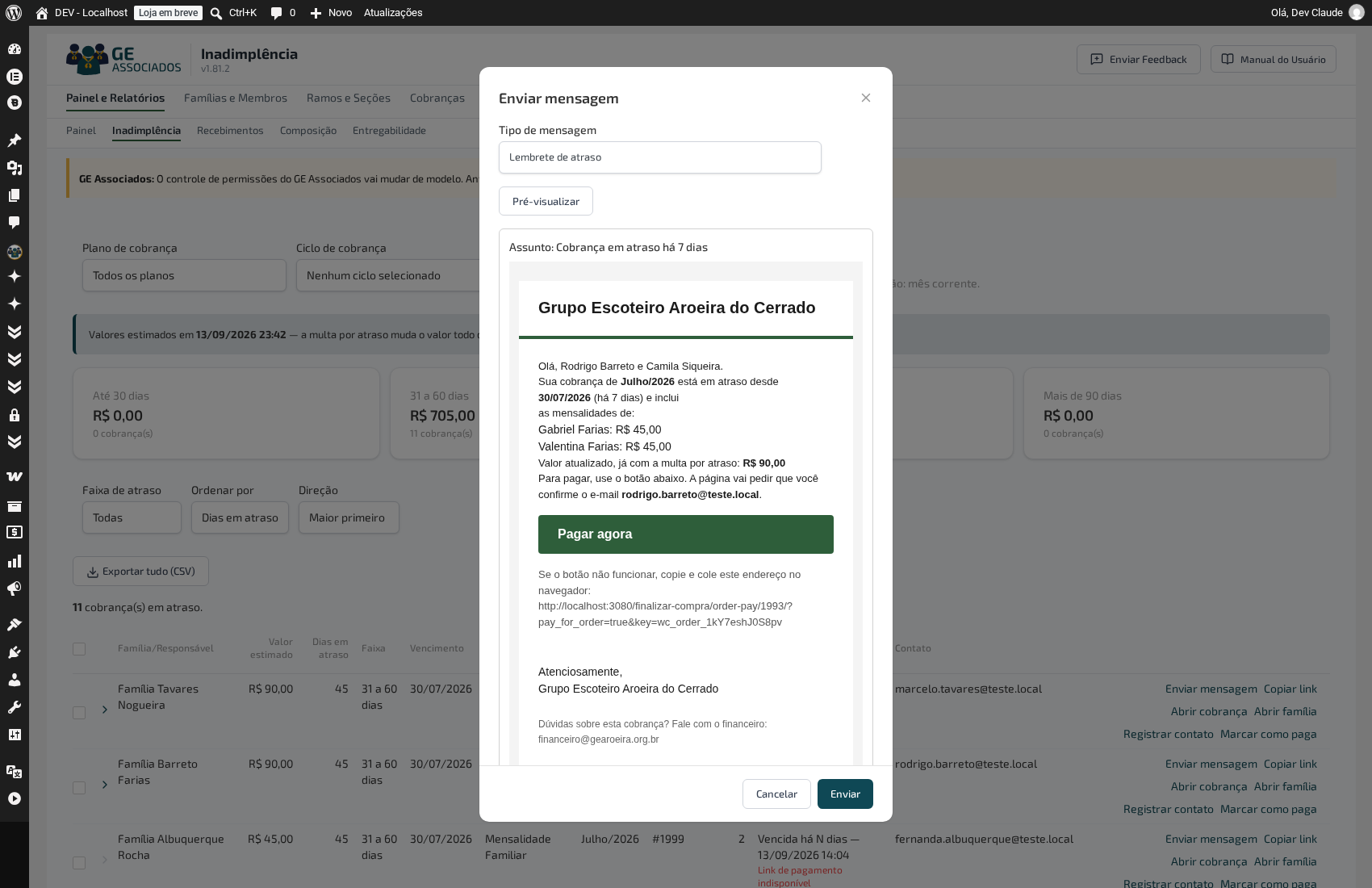This screenshot has height=888, width=1372.
Task: Click the Pré-visualizar button
Action: [x=546, y=201]
